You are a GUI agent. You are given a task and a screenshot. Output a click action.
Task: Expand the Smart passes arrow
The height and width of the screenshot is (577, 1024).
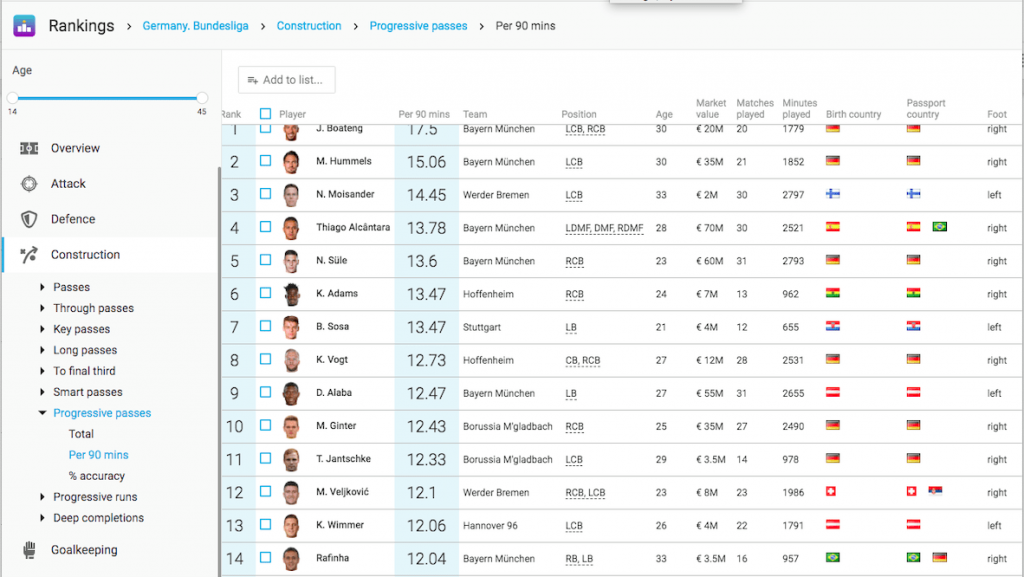coord(42,392)
